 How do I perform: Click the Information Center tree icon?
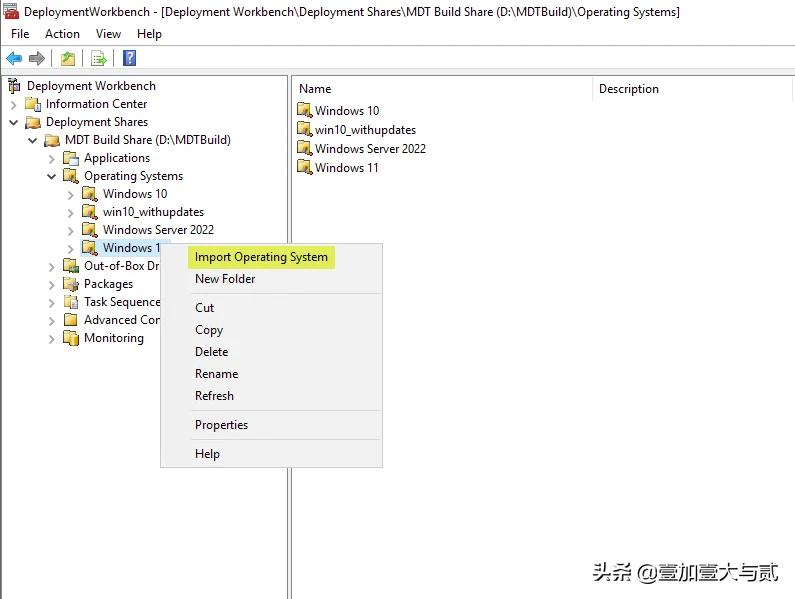(33, 104)
